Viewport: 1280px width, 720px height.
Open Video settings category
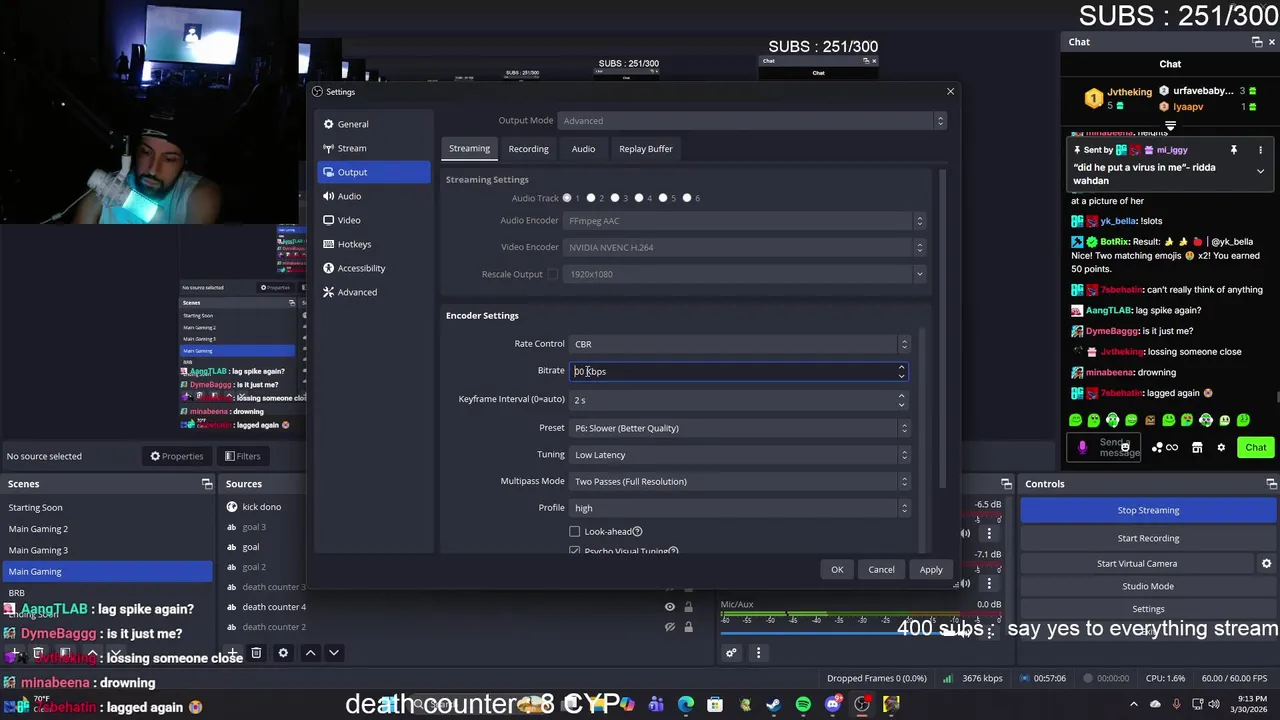pyautogui.click(x=374, y=220)
